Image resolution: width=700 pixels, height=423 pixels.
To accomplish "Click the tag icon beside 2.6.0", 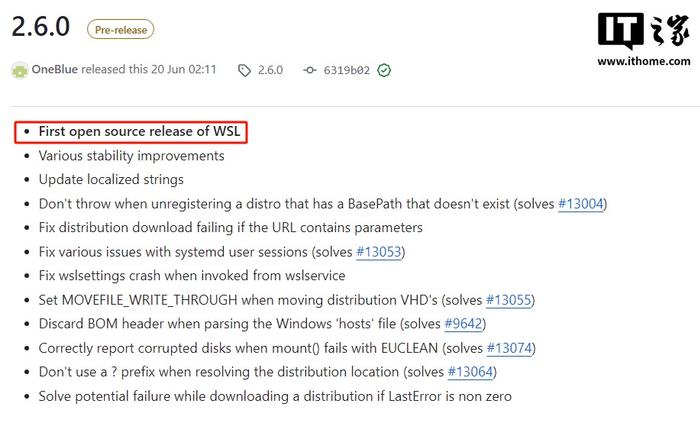I will tap(244, 70).
